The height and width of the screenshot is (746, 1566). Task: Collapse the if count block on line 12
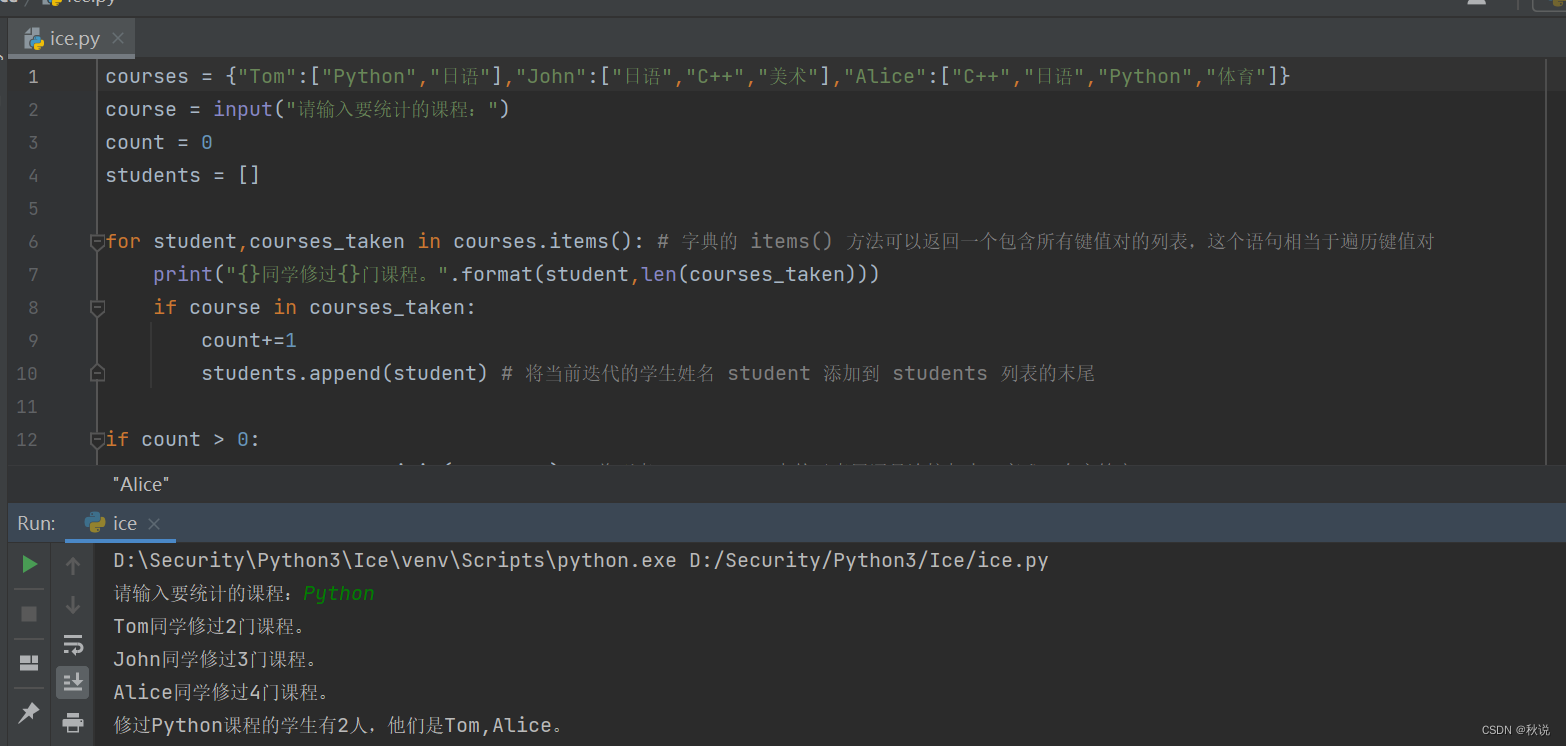pos(97,439)
